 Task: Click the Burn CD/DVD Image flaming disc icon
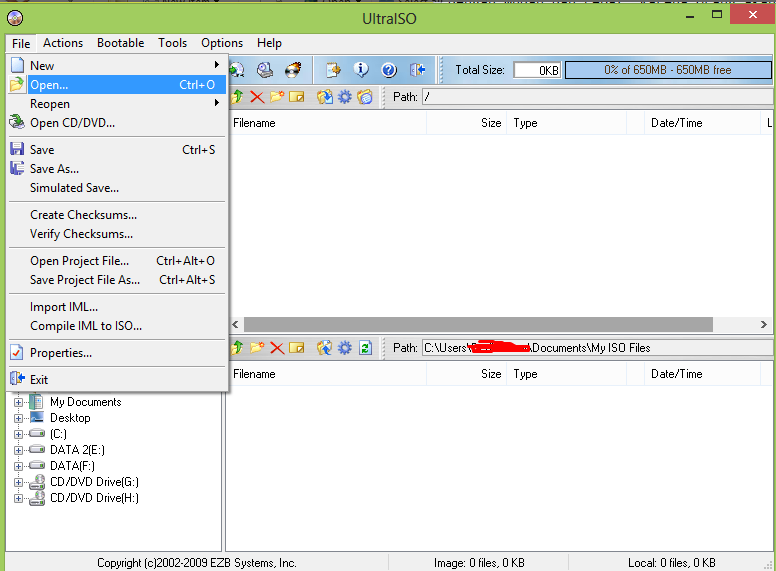click(x=293, y=70)
